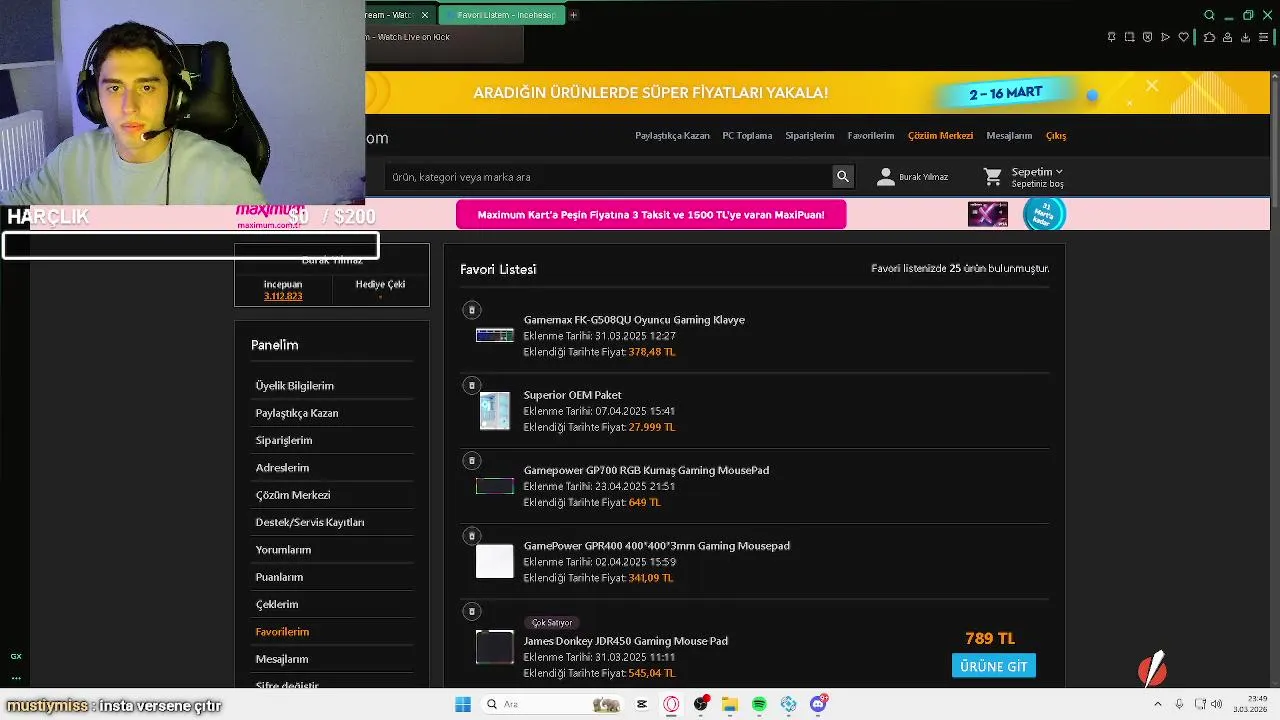Click Windows taskbar search box
1280x720 pixels.
point(552,704)
